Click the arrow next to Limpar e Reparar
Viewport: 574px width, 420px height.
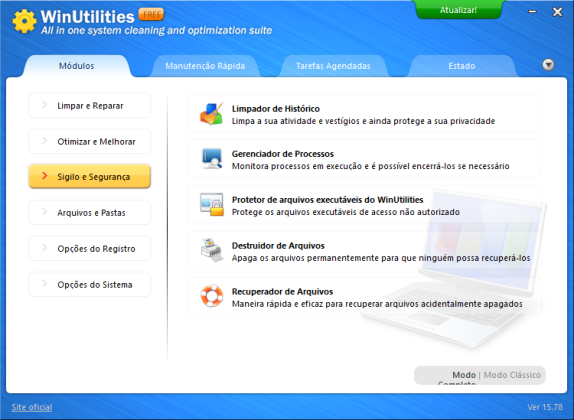tap(44, 105)
